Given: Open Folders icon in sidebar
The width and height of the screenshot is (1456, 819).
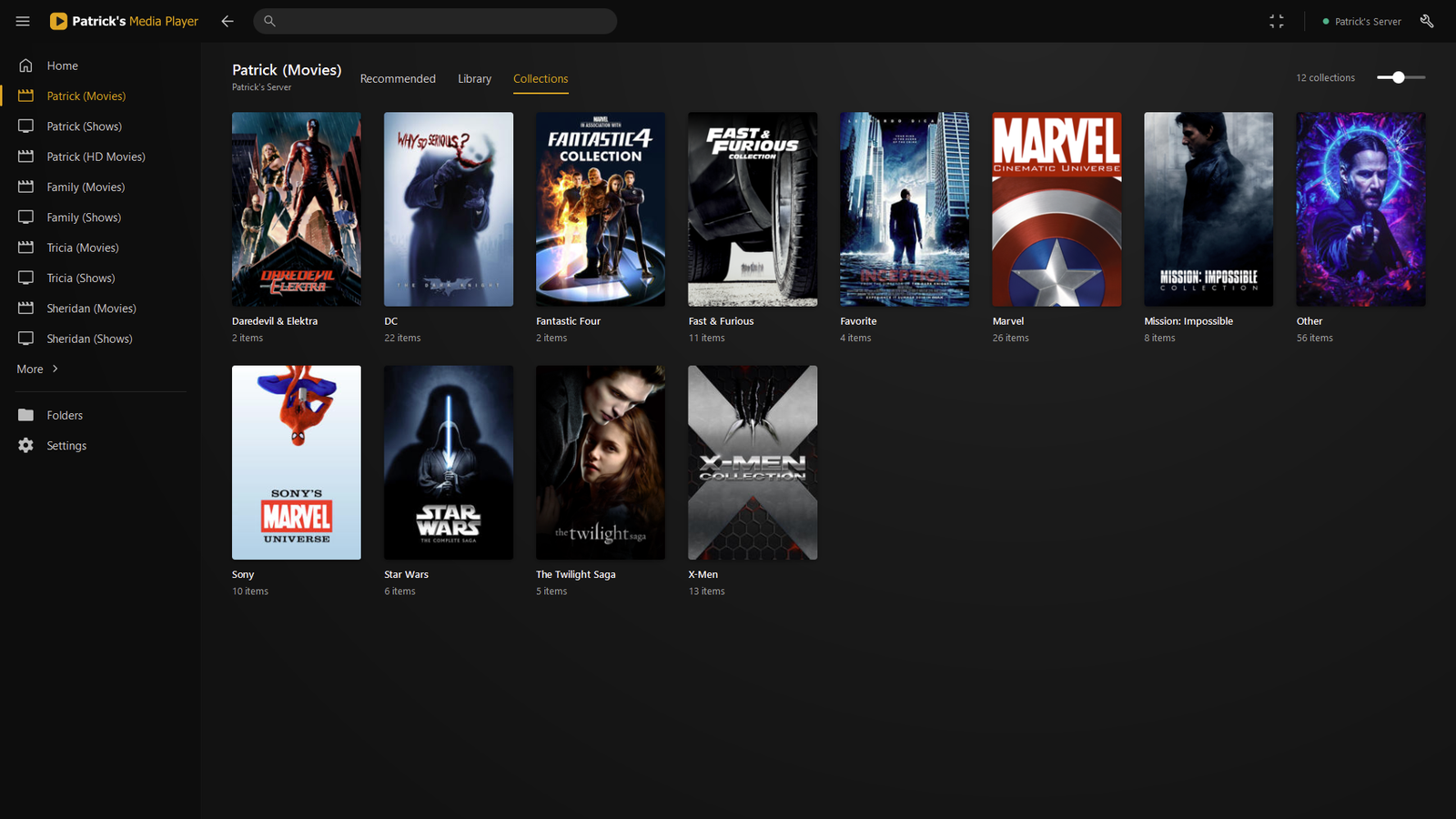Looking at the screenshot, I should pos(25,415).
